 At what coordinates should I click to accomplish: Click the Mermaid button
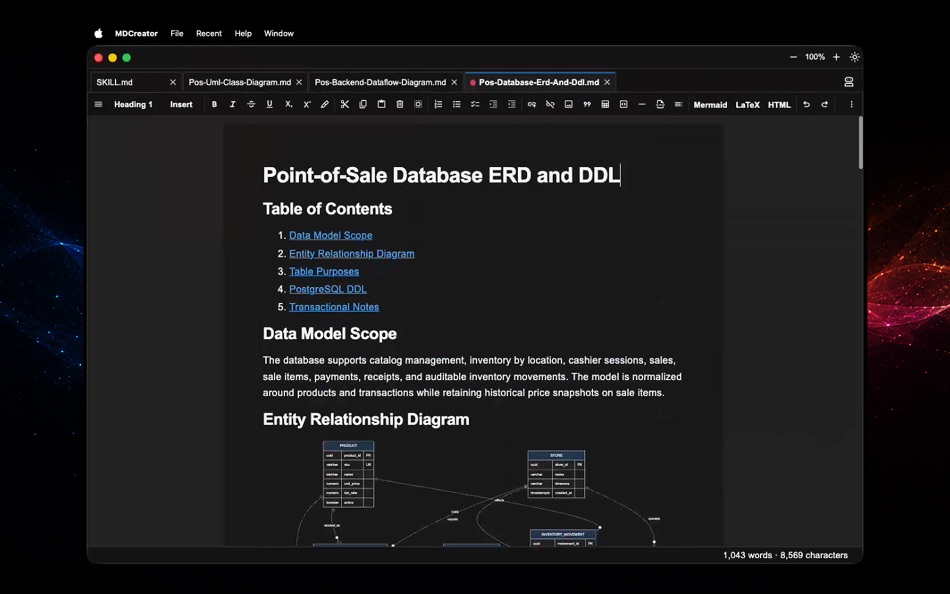point(710,105)
